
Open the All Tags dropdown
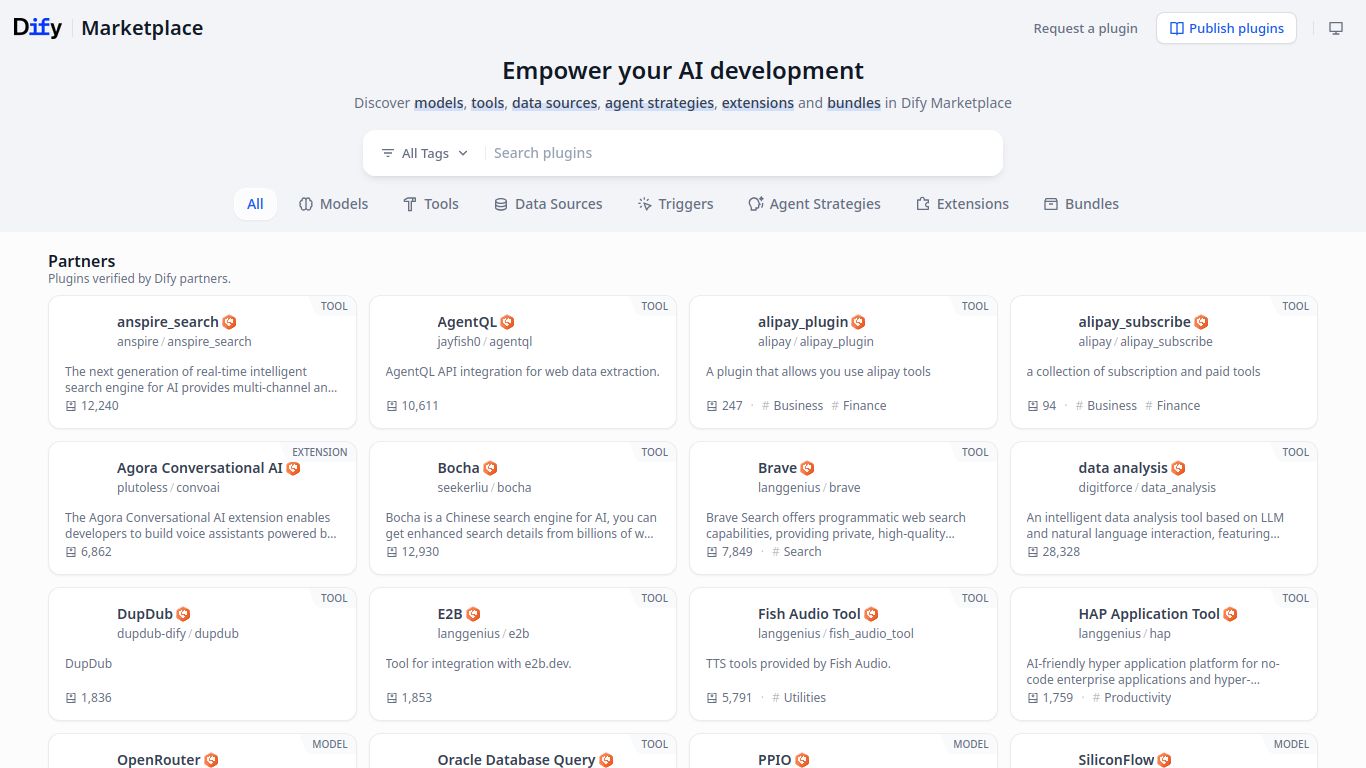pyautogui.click(x=424, y=152)
